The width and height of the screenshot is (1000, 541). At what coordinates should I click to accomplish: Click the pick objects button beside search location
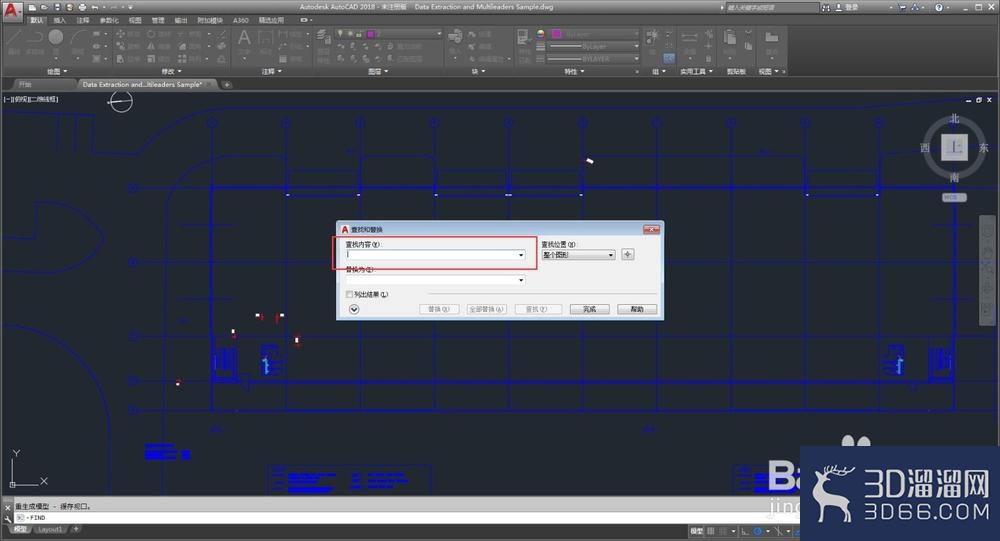[628, 254]
